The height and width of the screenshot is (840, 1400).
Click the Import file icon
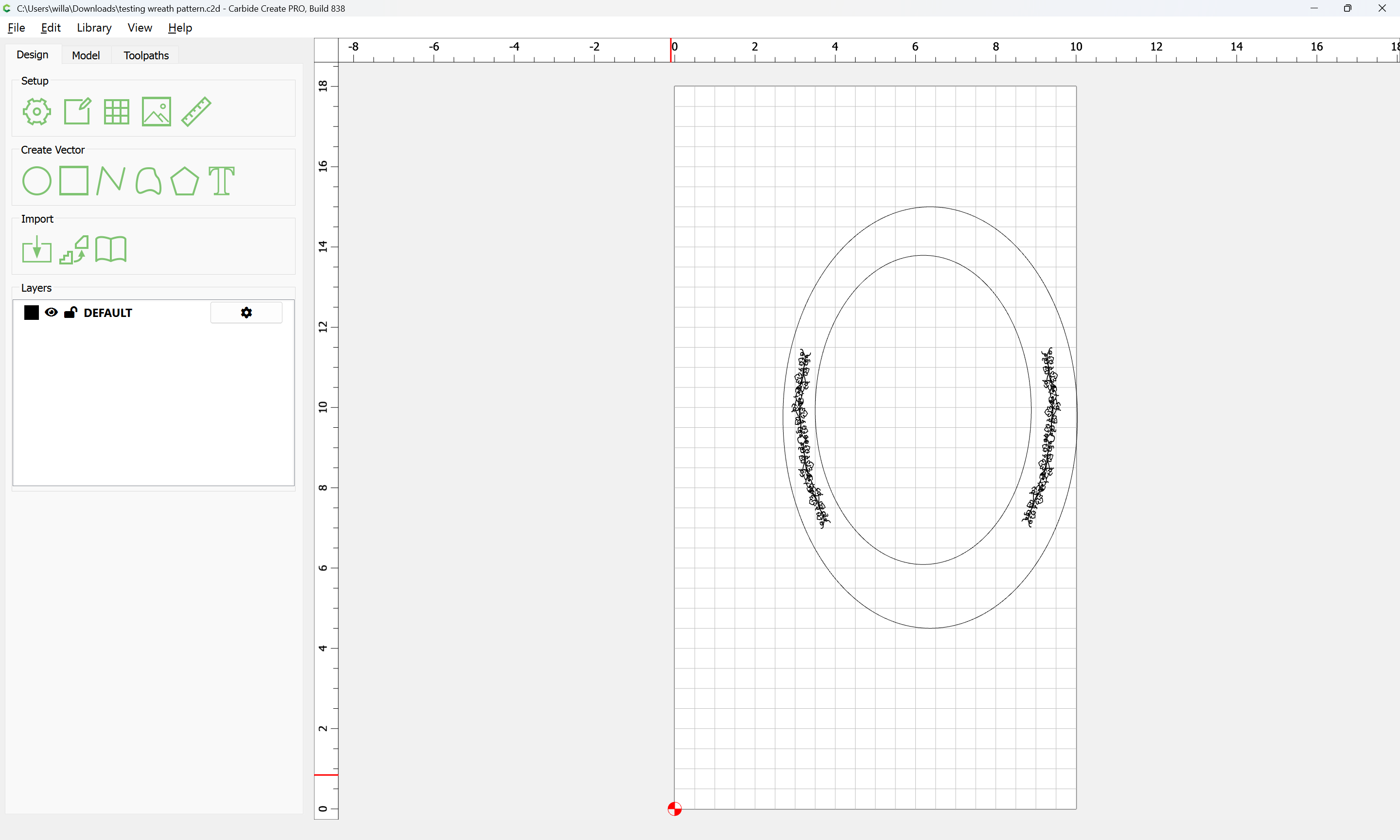pyautogui.click(x=37, y=250)
